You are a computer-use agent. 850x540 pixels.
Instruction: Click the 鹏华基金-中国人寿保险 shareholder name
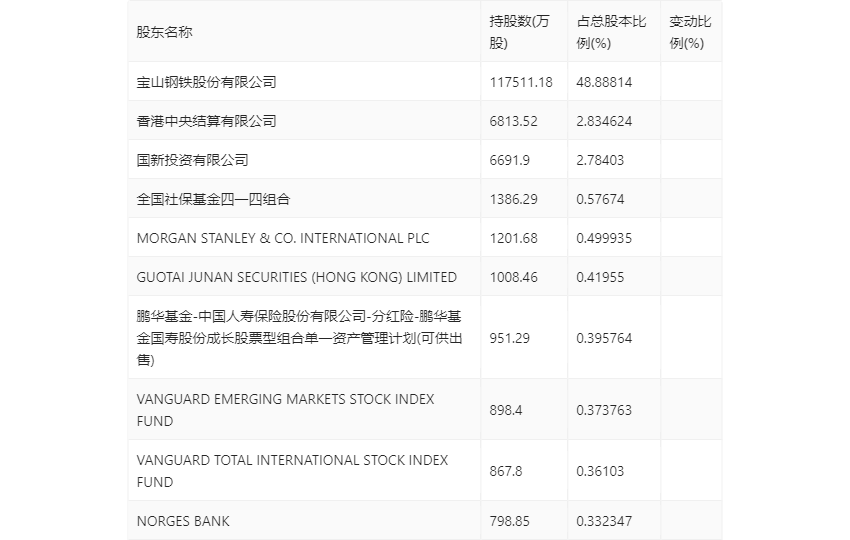click(x=299, y=338)
